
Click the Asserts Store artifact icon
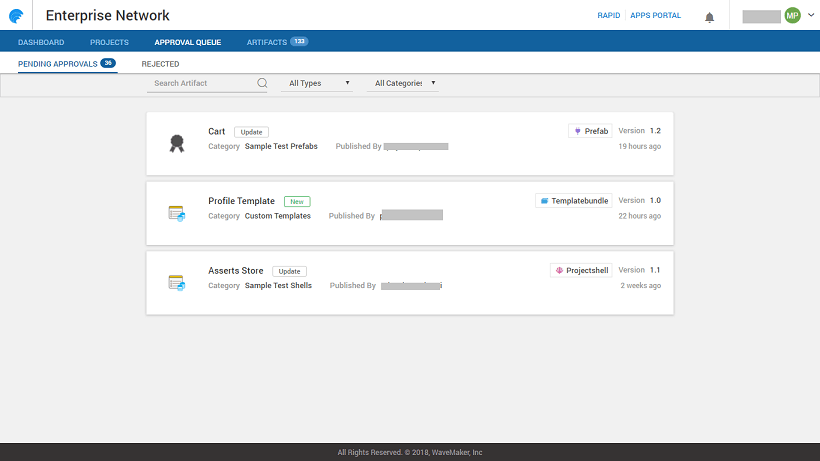tap(177, 283)
